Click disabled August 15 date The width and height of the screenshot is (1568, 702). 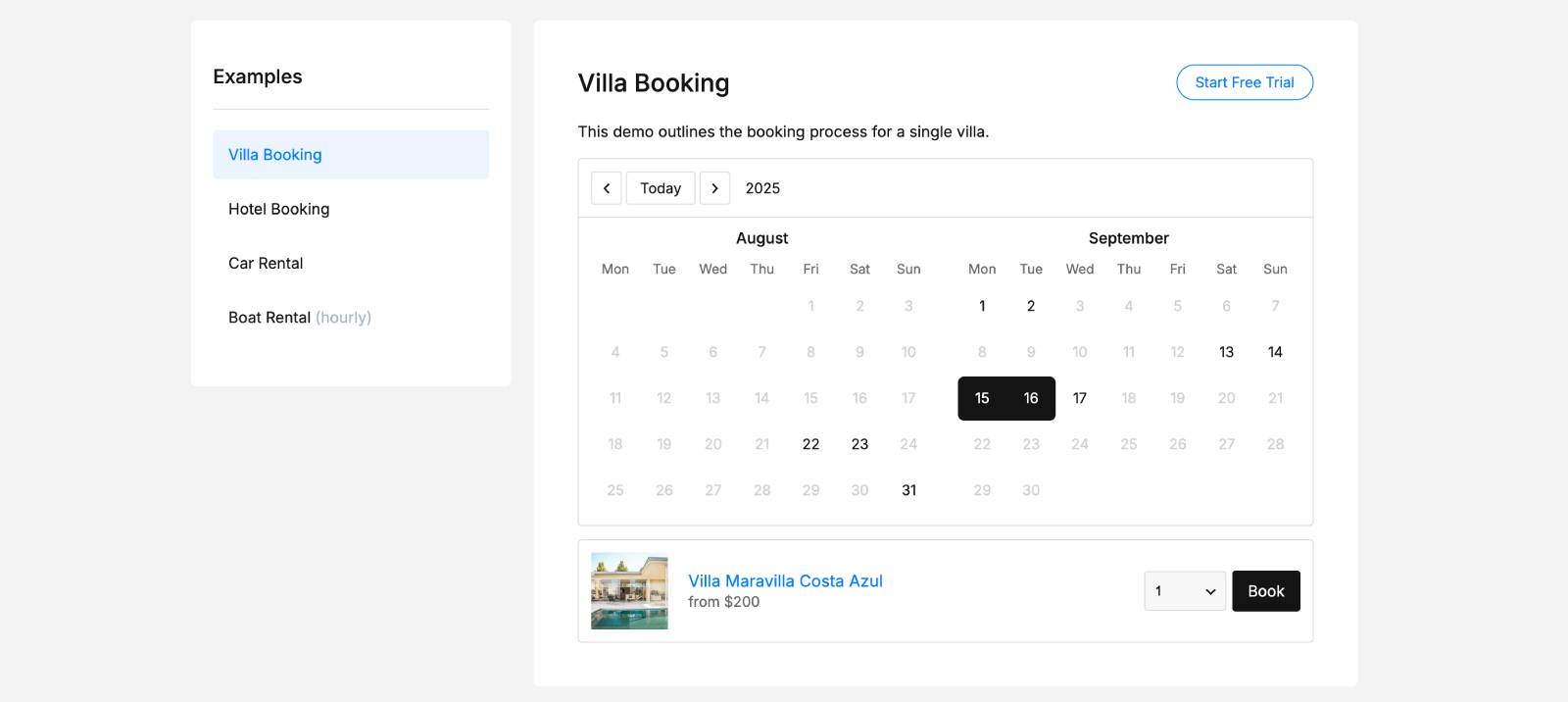pos(810,398)
